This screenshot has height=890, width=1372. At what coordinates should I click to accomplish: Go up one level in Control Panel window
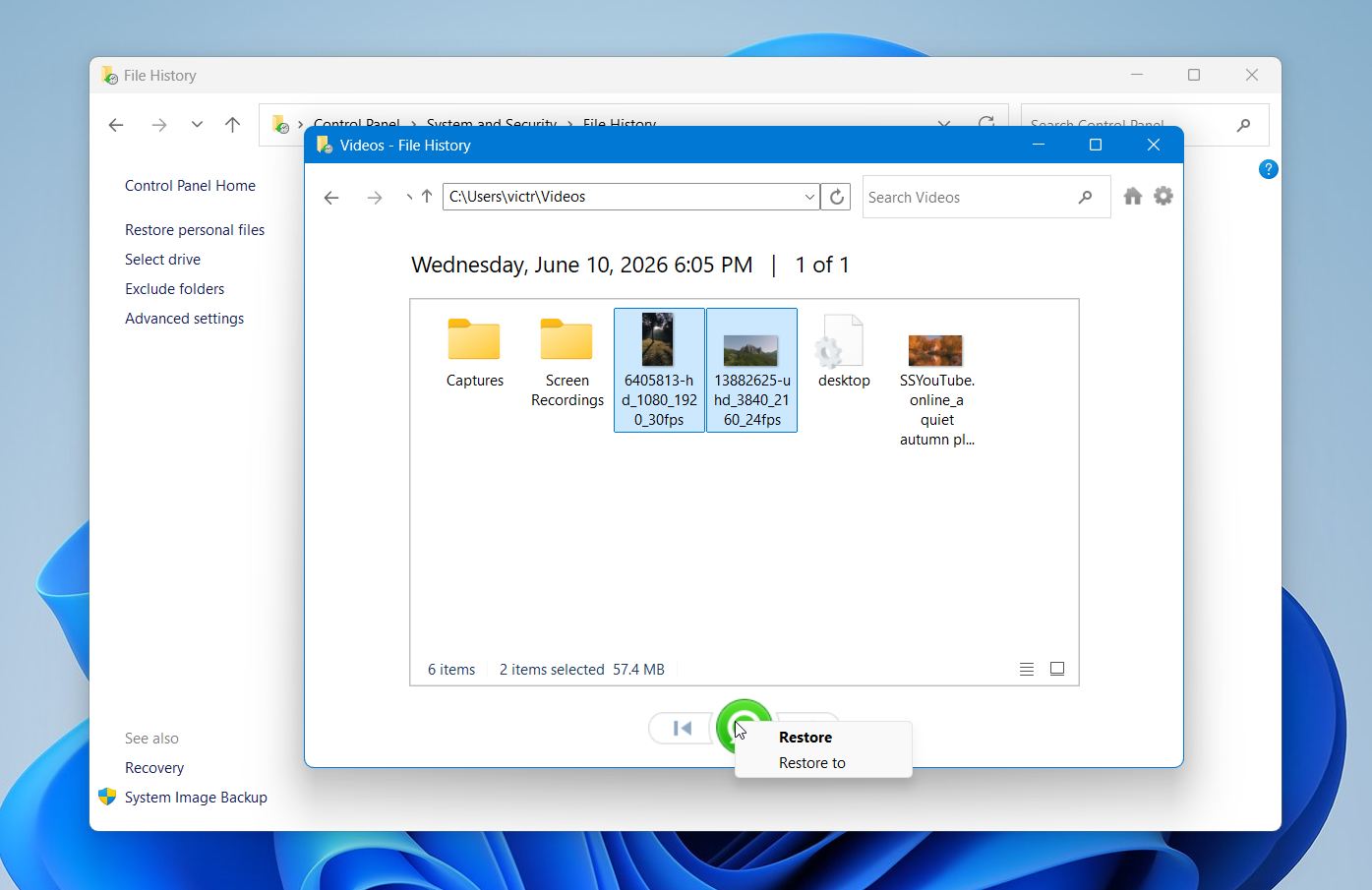(x=232, y=125)
